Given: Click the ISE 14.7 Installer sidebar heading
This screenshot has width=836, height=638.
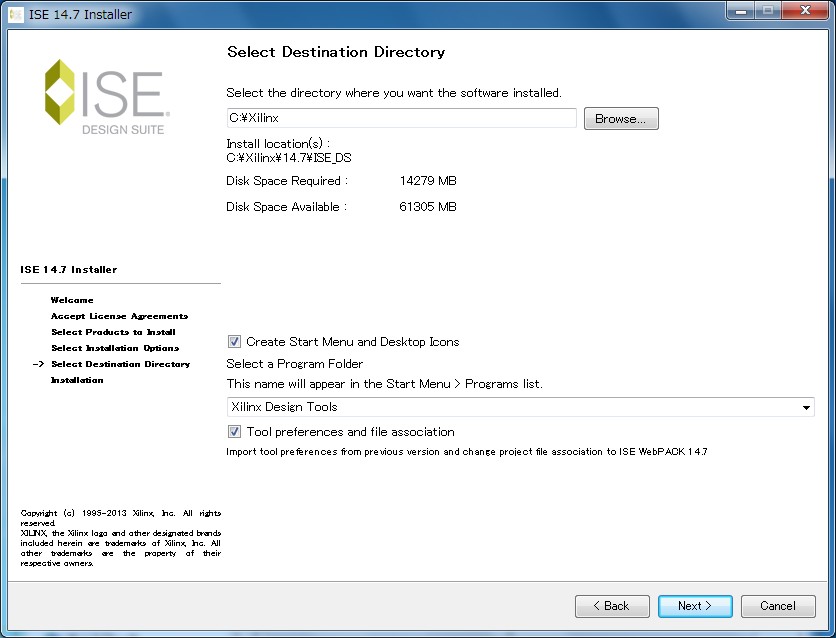Looking at the screenshot, I should 69,270.
